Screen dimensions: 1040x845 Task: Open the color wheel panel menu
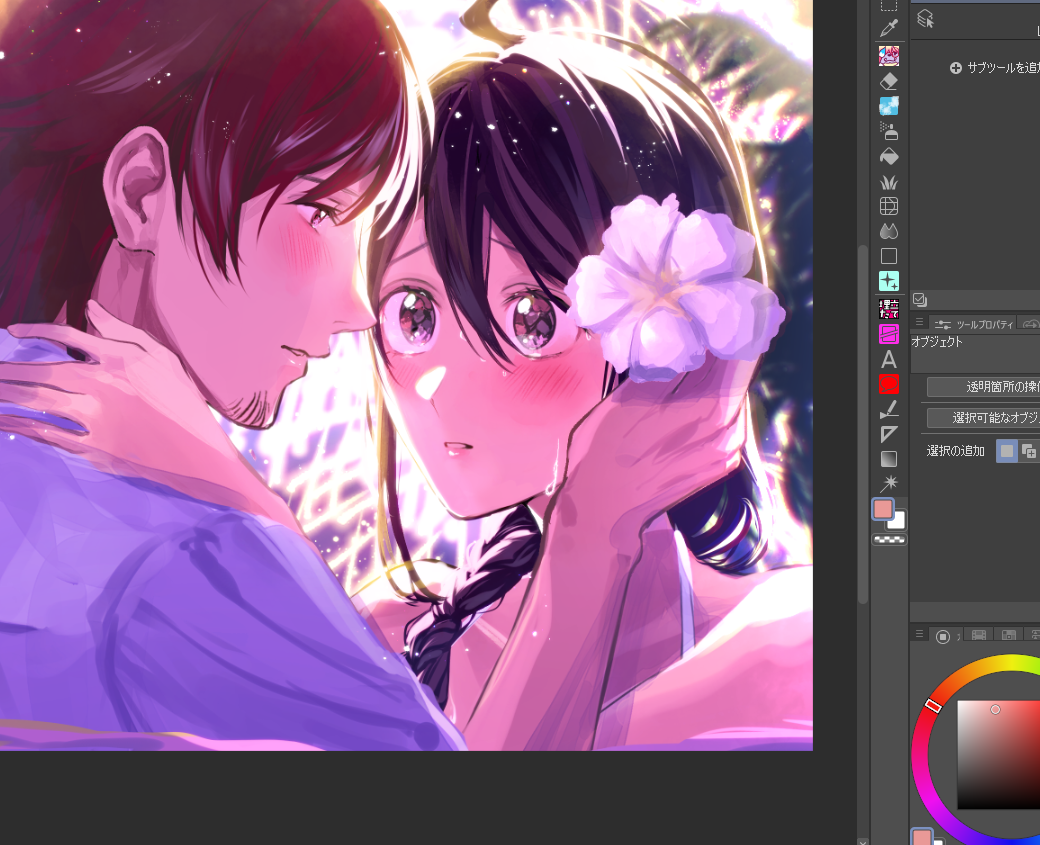pyautogui.click(x=919, y=635)
